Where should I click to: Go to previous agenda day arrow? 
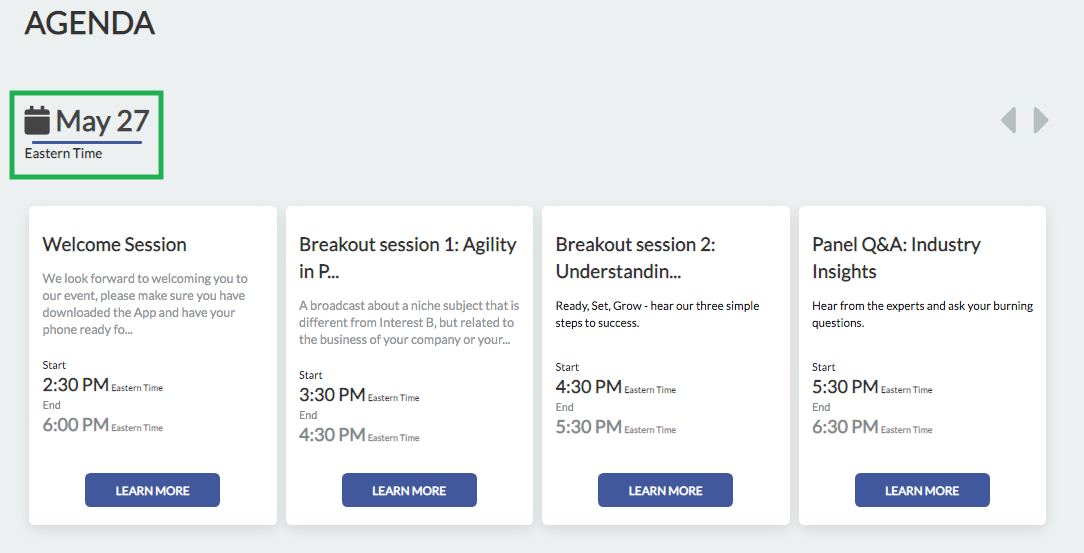tap(1009, 120)
